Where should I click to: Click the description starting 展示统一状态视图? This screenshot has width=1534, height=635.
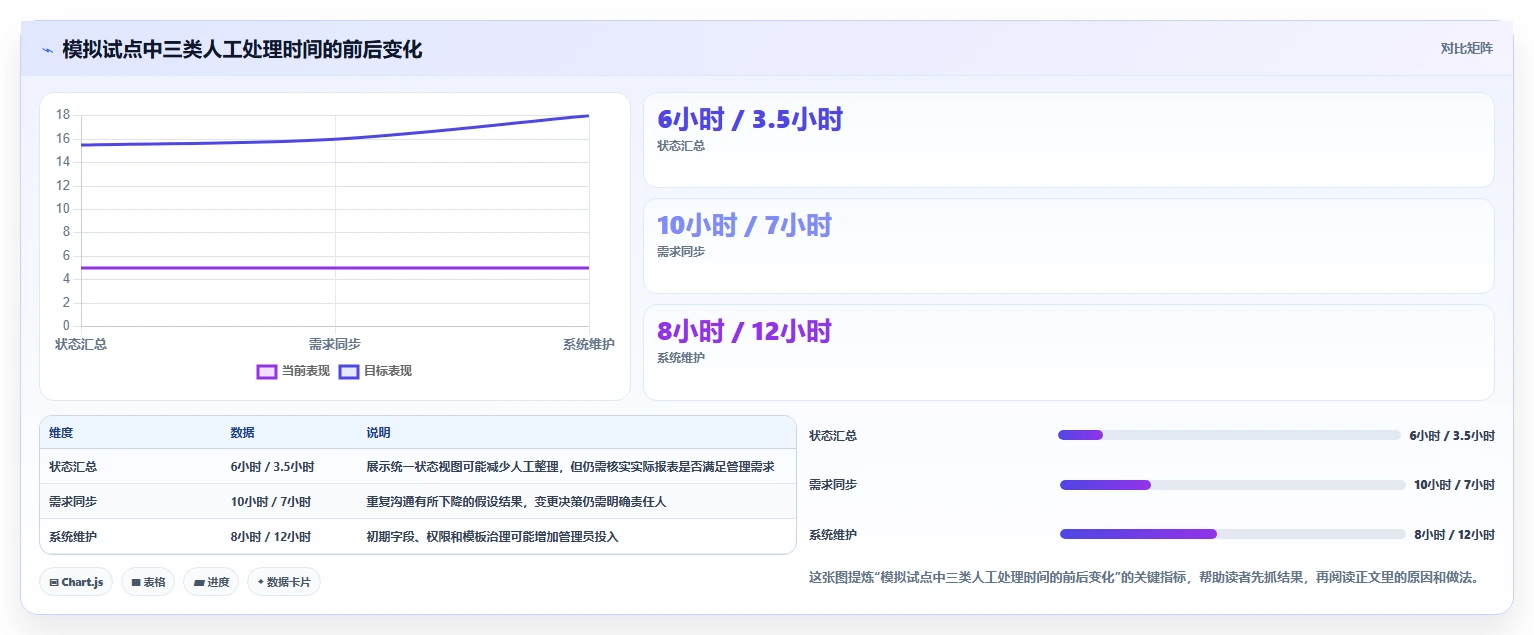pyautogui.click(x=570, y=467)
